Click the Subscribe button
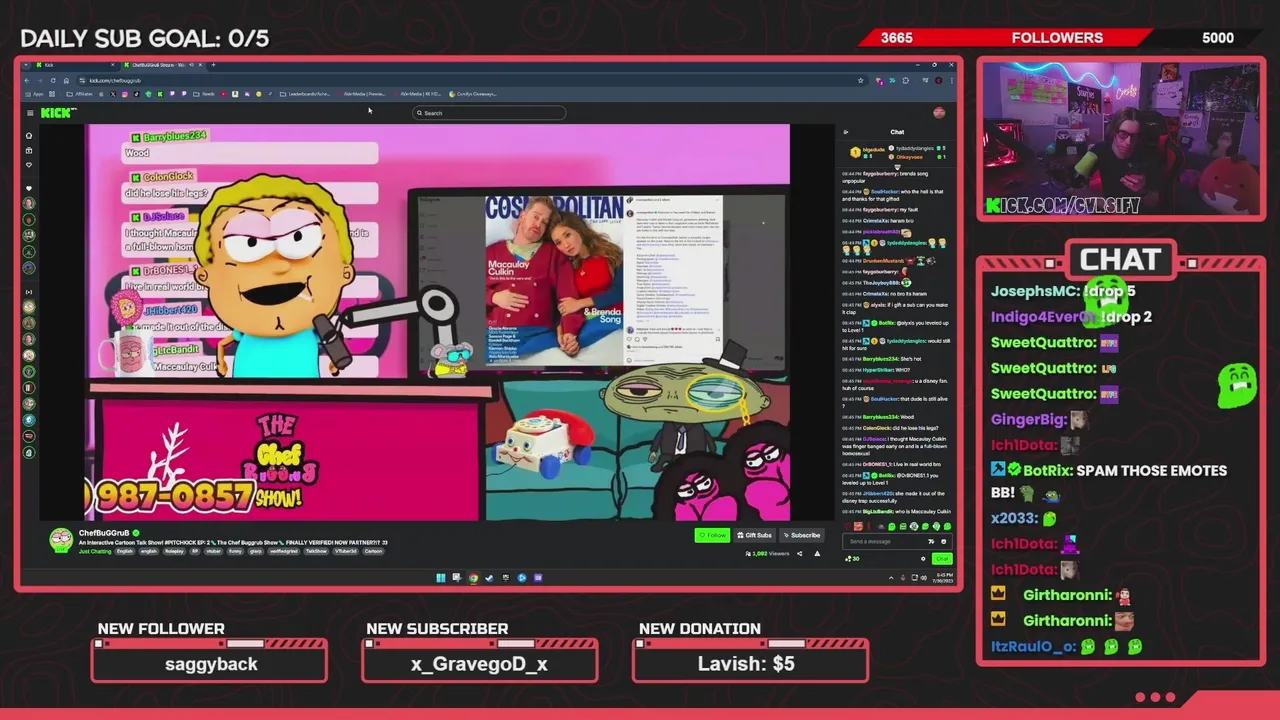 click(x=802, y=535)
